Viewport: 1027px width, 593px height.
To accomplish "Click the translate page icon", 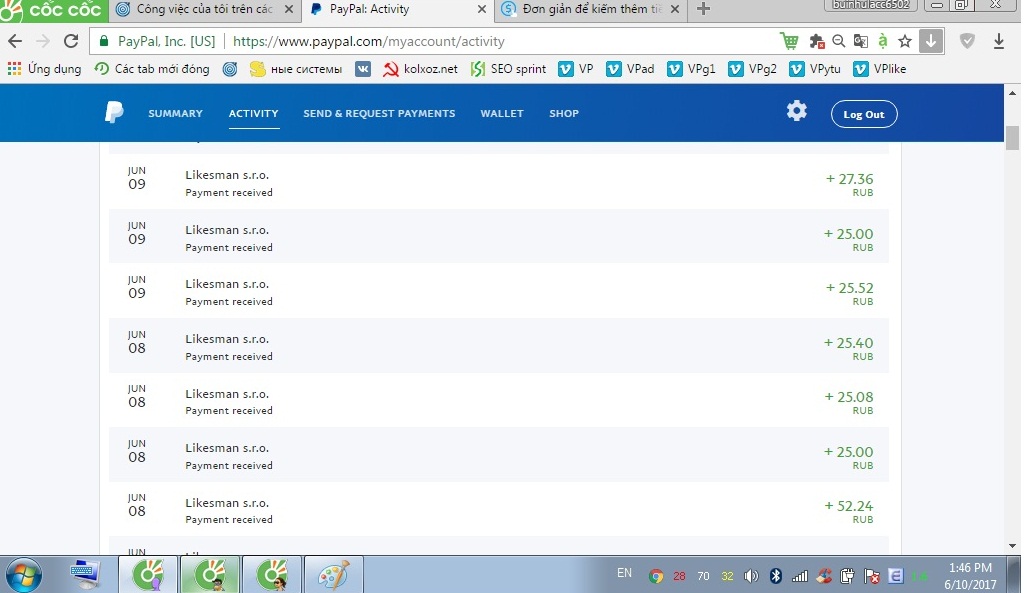I will (861, 41).
